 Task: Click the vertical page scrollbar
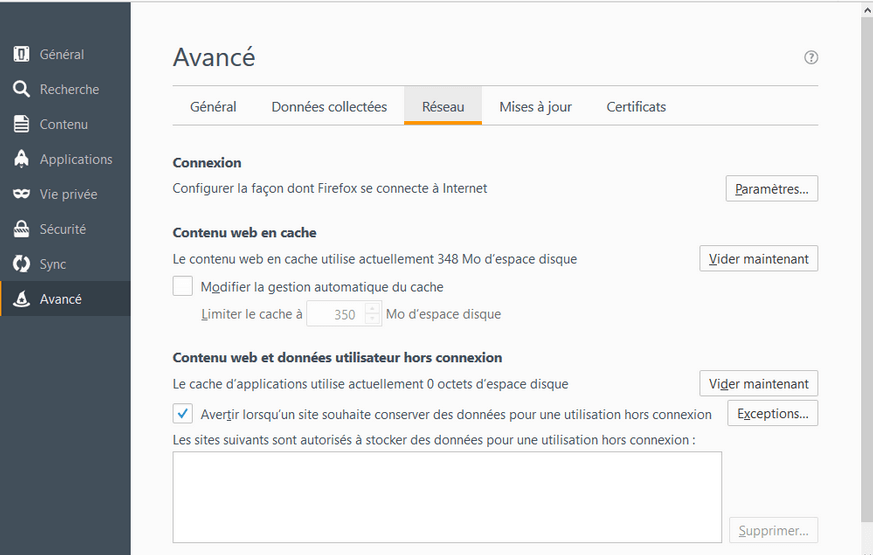pyautogui.click(x=866, y=267)
